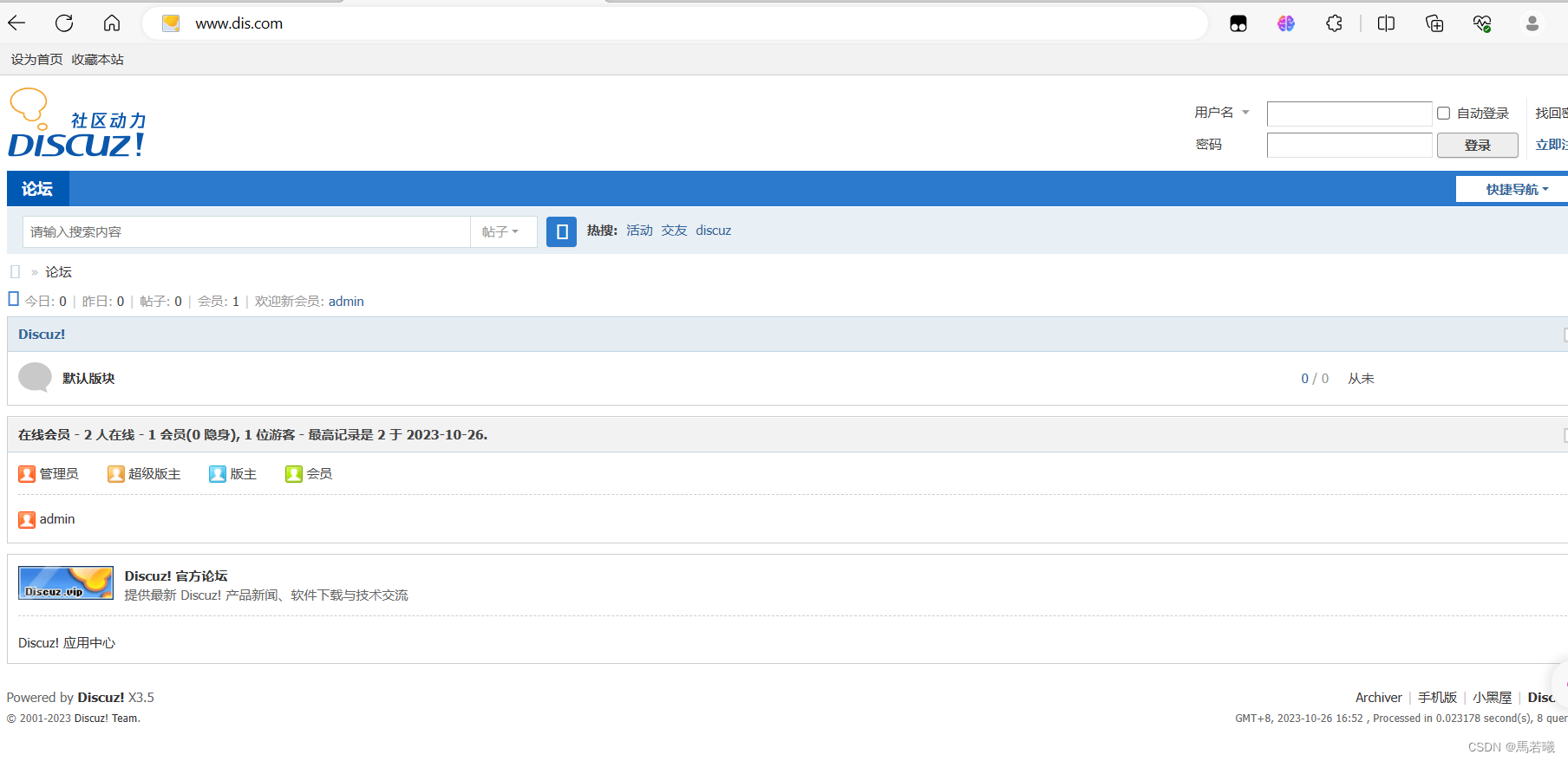Open the Archiver footer link
Viewport: 1568px width, 761px height.
pos(1379,698)
